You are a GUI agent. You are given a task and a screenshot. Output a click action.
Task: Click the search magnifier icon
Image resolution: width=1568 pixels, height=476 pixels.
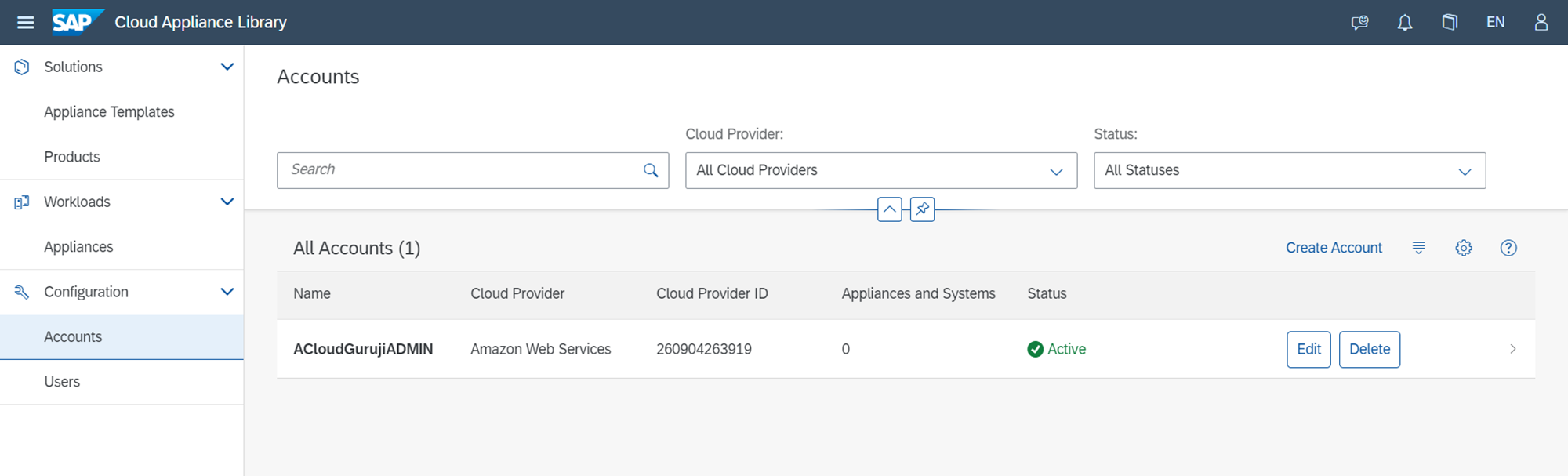(x=650, y=170)
